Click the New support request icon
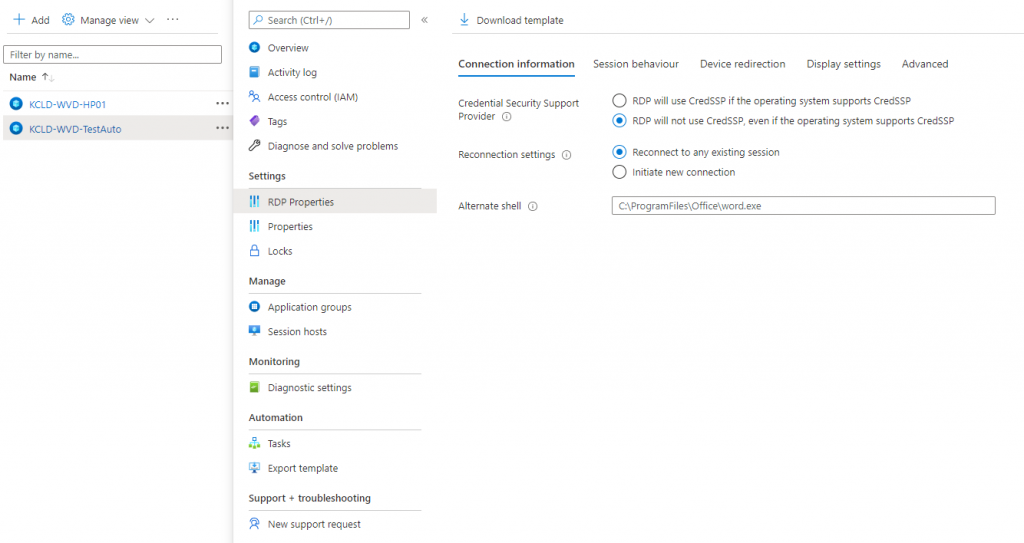Viewport: 1024px width, 543px height. point(255,523)
